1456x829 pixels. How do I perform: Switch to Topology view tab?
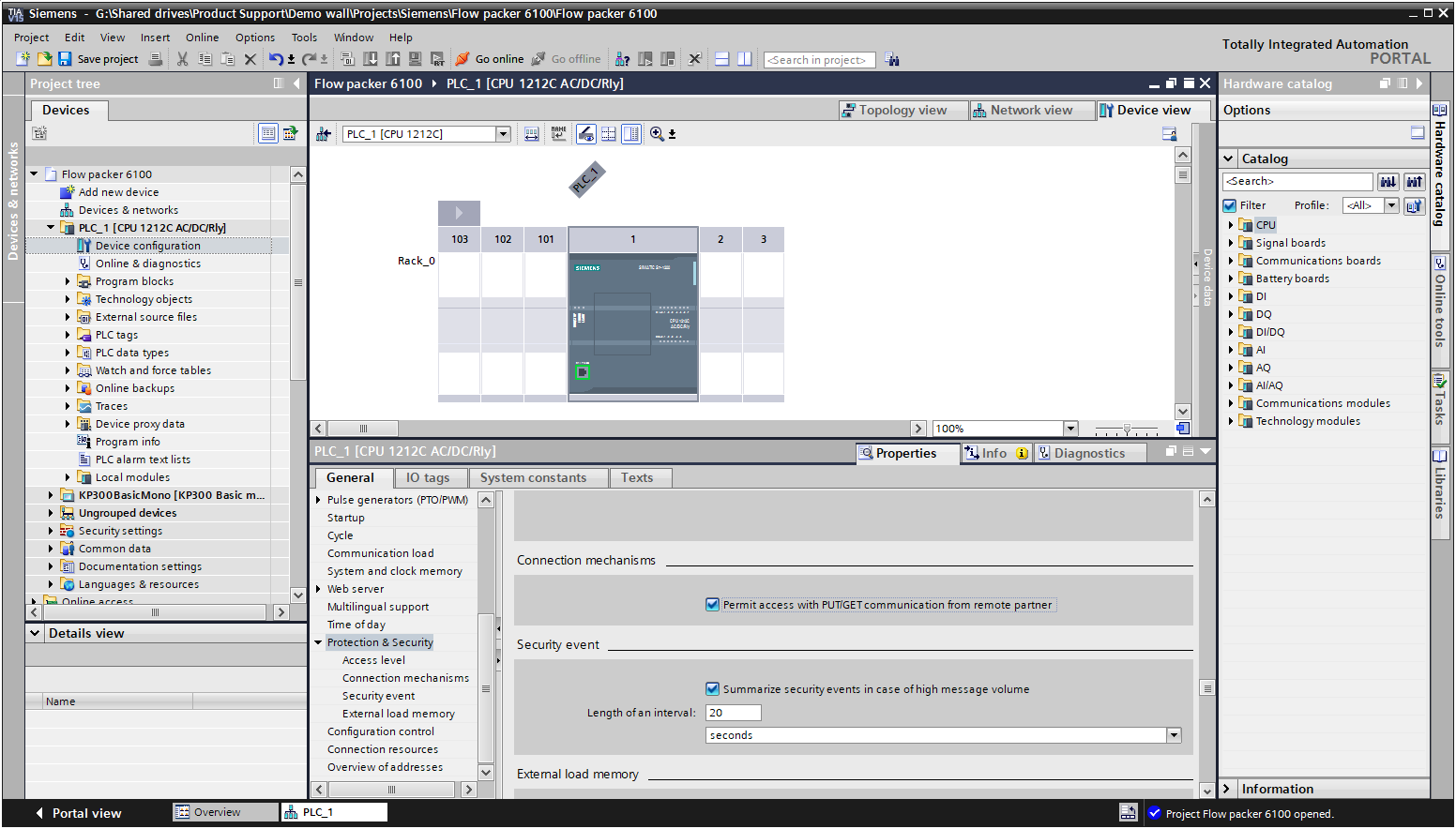[x=902, y=110]
